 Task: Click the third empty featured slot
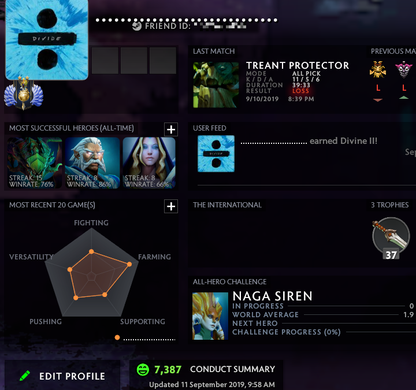163,60
